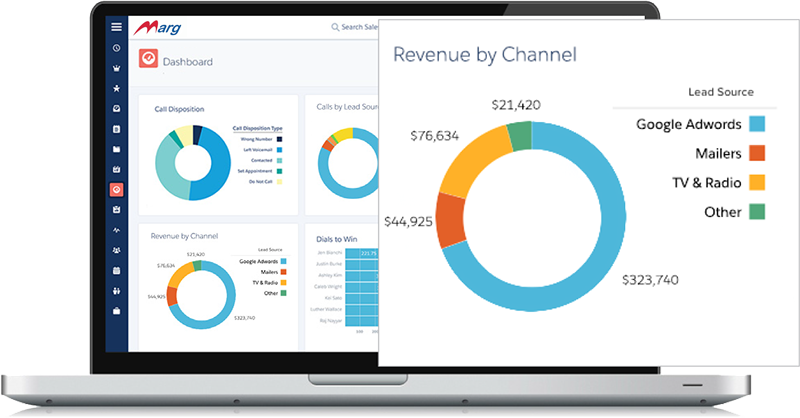Select the highlighted red dashboard sidebar icon
The image size is (800, 418).
[x=117, y=189]
